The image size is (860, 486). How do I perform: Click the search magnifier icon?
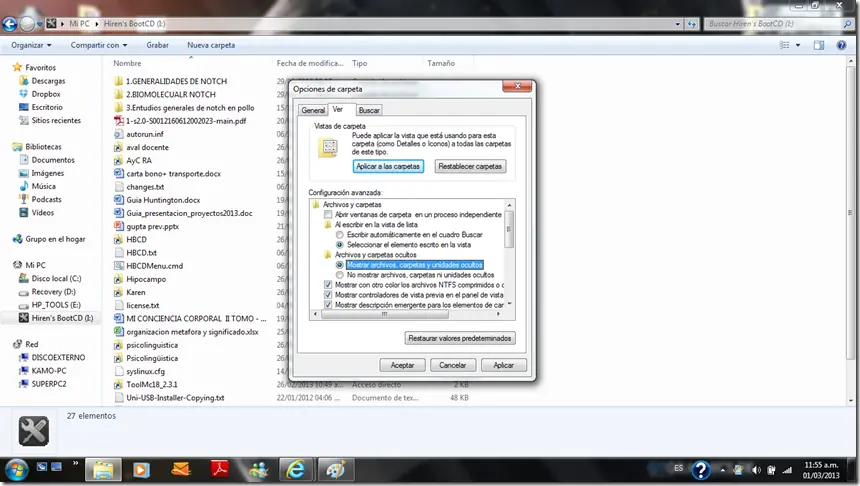[847, 24]
